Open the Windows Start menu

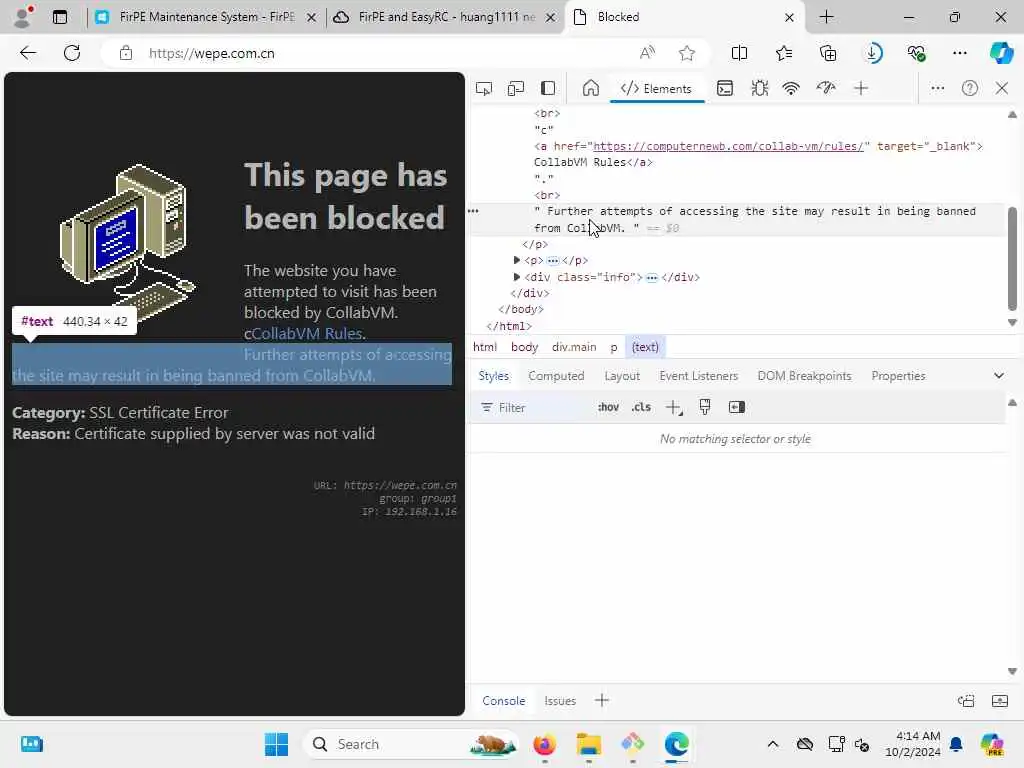[276, 744]
